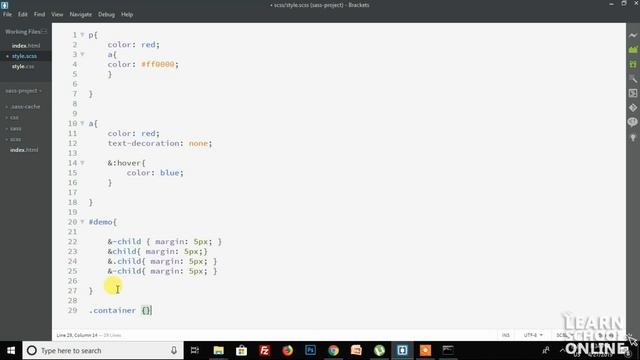This screenshot has width=640, height=360.
Task: Collapse the #demo block at line 20
Action: point(82,222)
